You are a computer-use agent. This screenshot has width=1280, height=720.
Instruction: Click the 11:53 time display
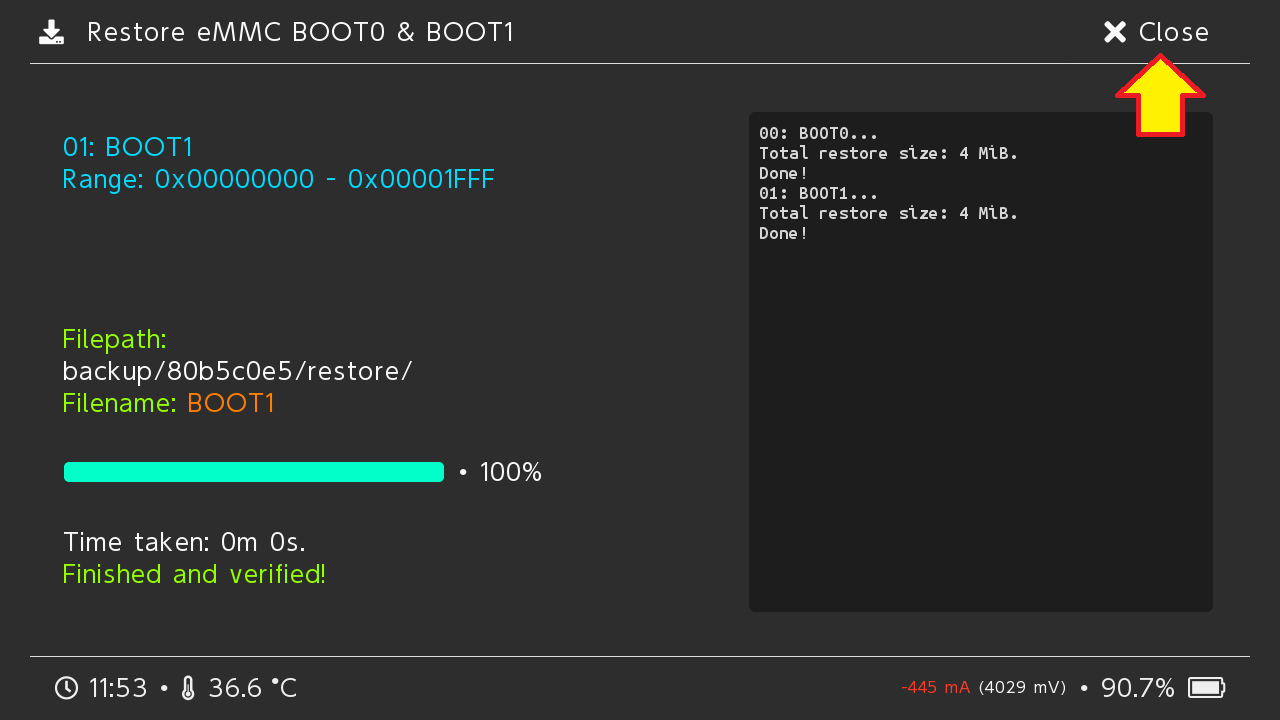[x=118, y=688]
